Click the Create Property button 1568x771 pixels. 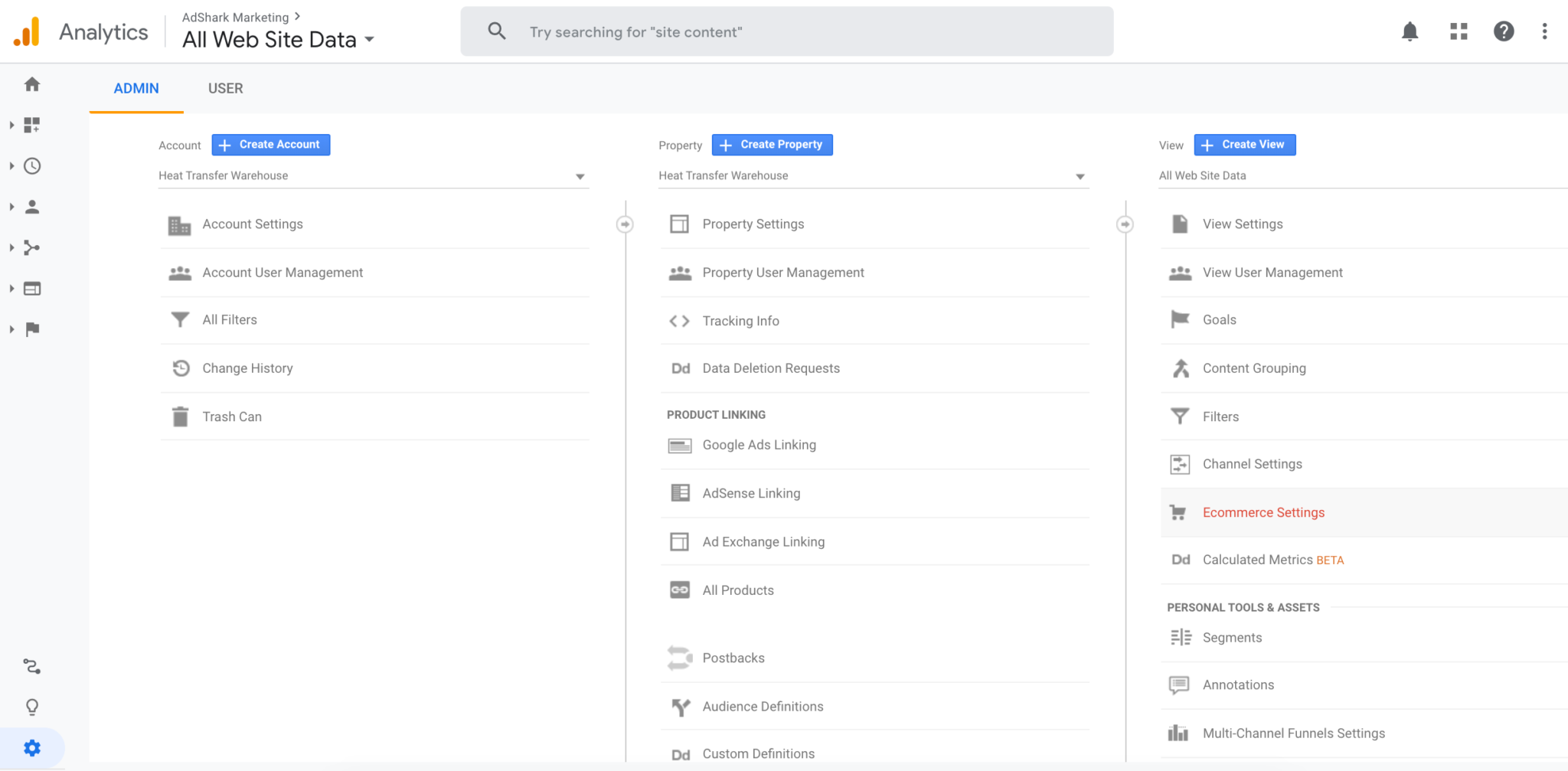(773, 145)
